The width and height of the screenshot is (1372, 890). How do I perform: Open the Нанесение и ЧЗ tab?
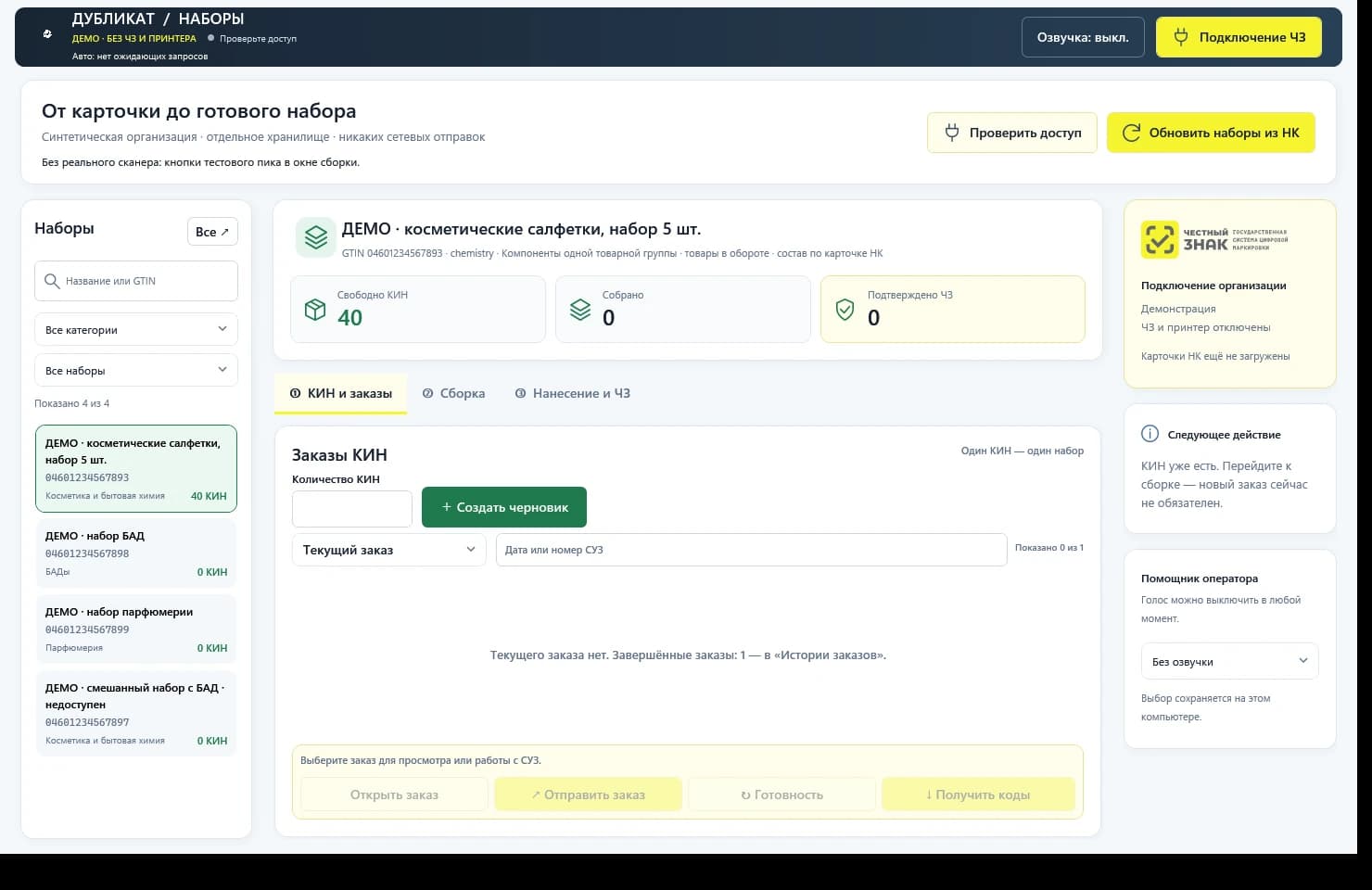pos(573,393)
